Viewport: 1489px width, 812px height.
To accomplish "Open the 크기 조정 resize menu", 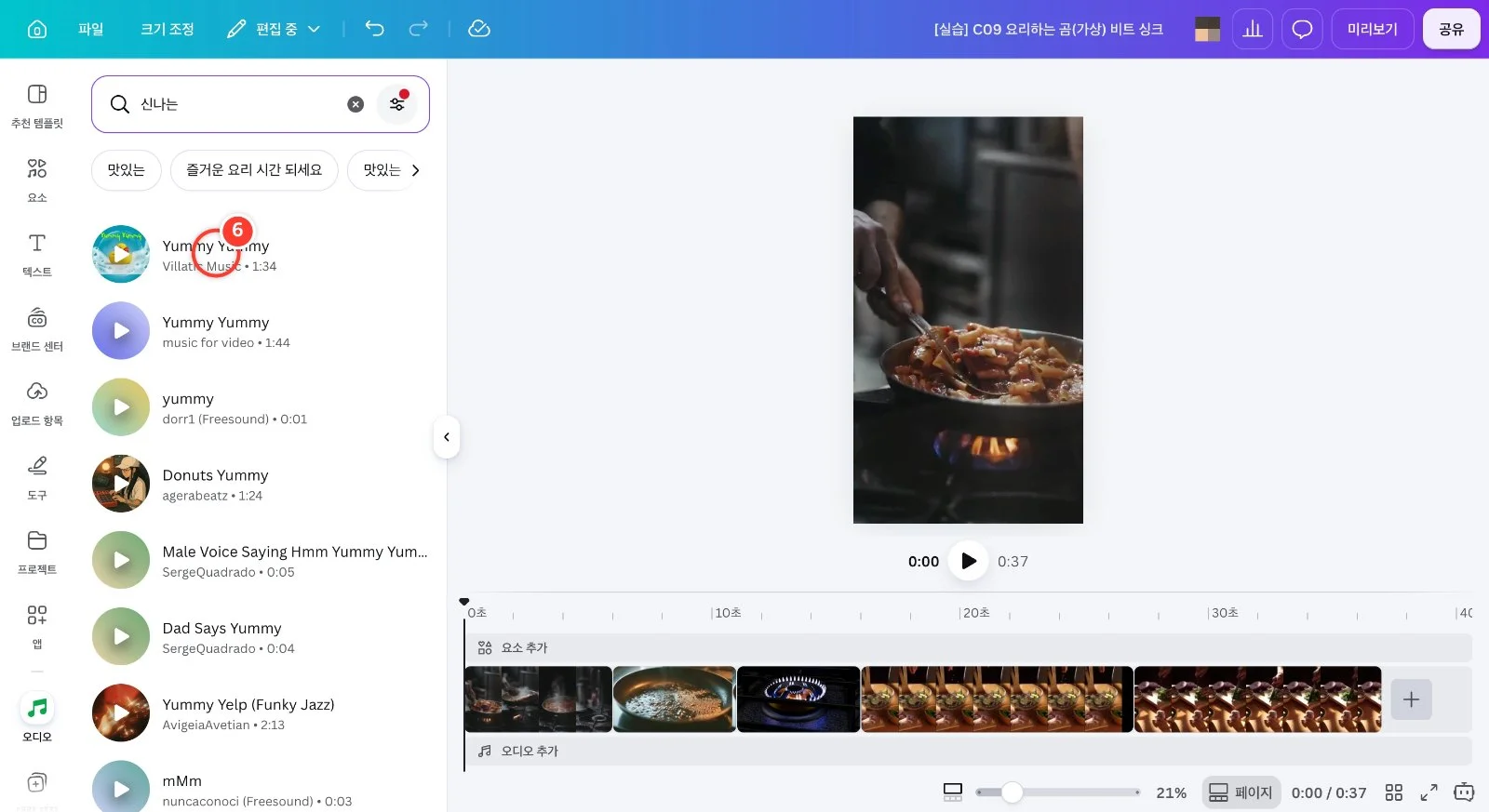I will [x=168, y=29].
